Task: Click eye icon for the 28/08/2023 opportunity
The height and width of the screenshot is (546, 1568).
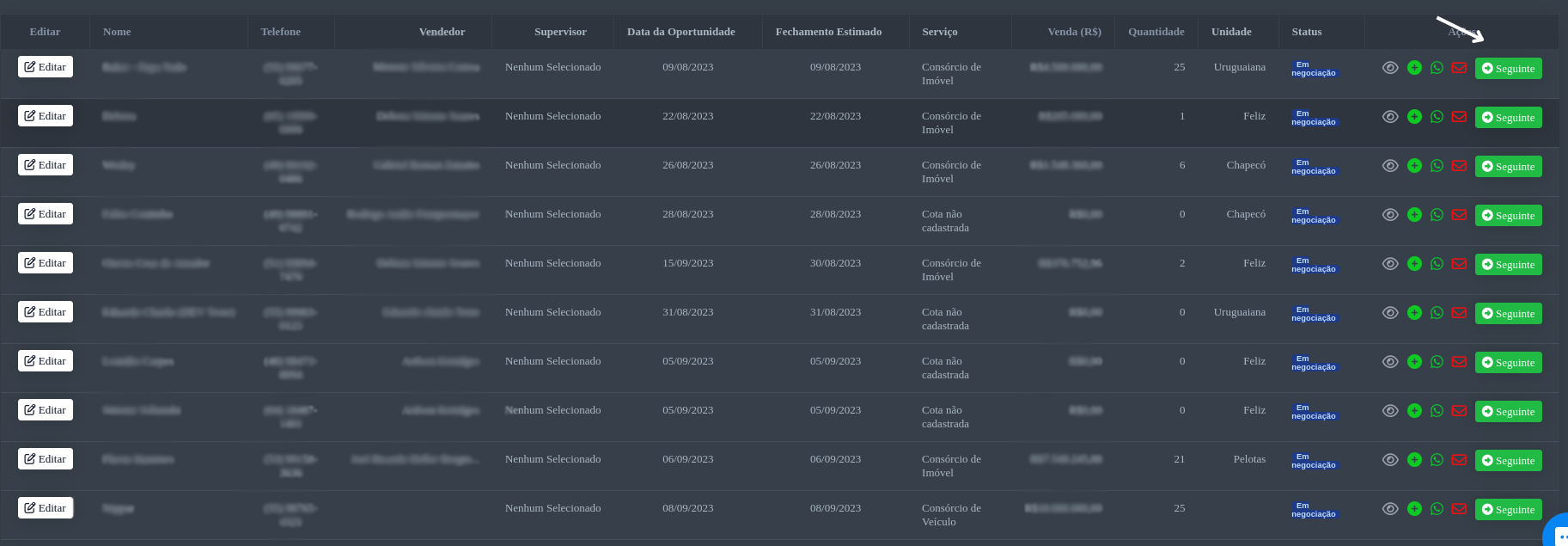Action: (x=1390, y=215)
